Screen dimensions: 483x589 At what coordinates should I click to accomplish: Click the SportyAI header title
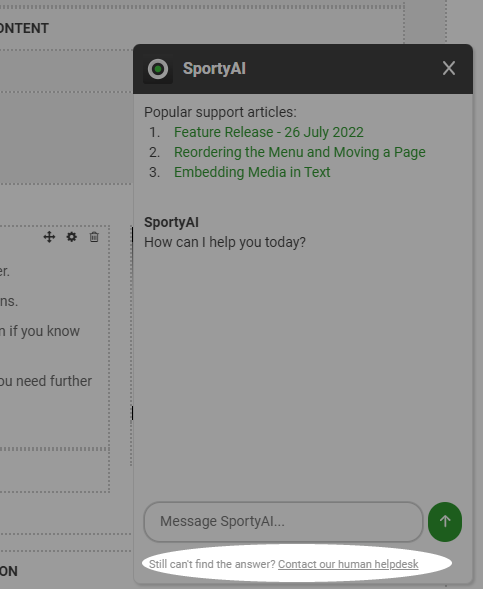[214, 69]
